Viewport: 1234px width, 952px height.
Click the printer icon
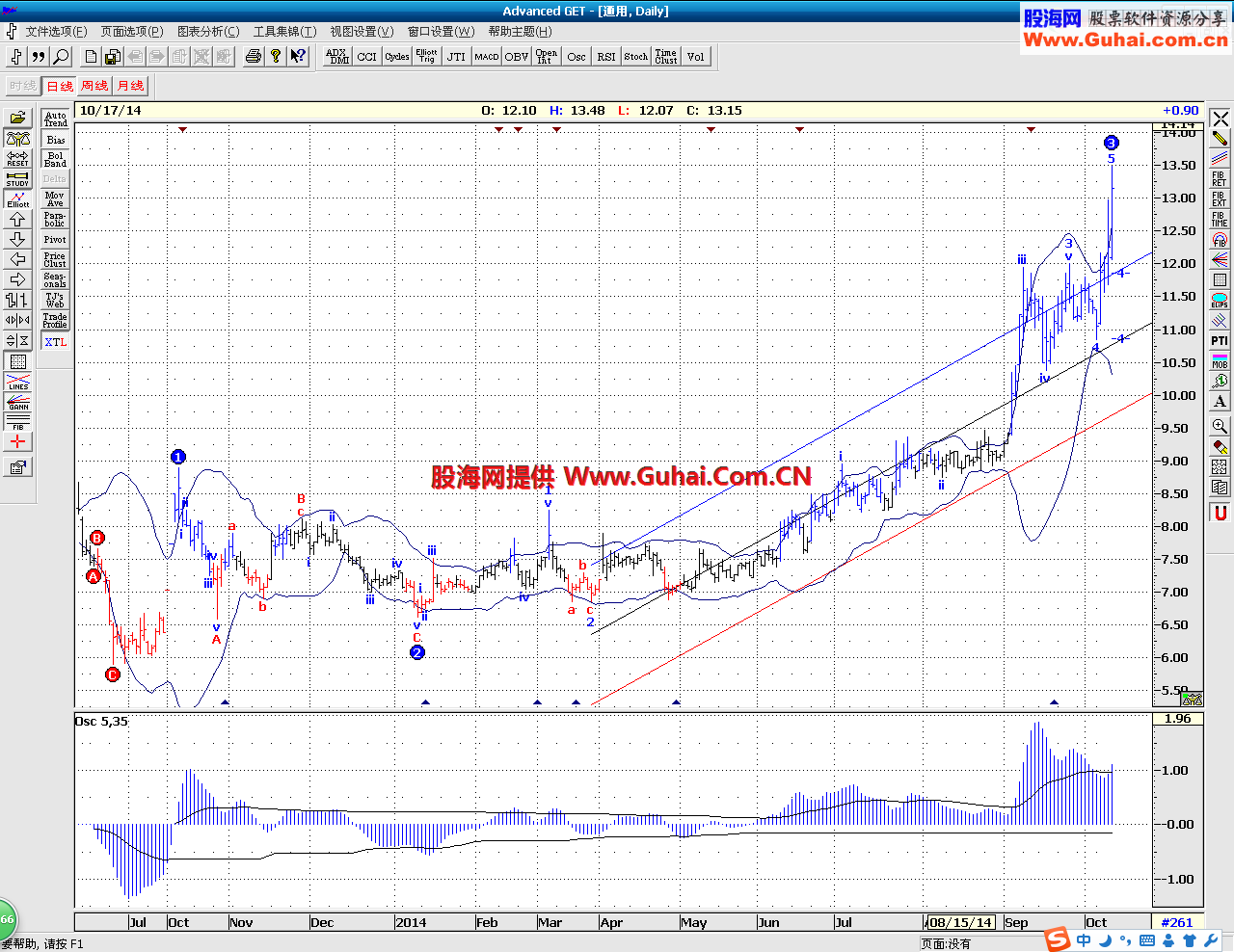click(254, 57)
